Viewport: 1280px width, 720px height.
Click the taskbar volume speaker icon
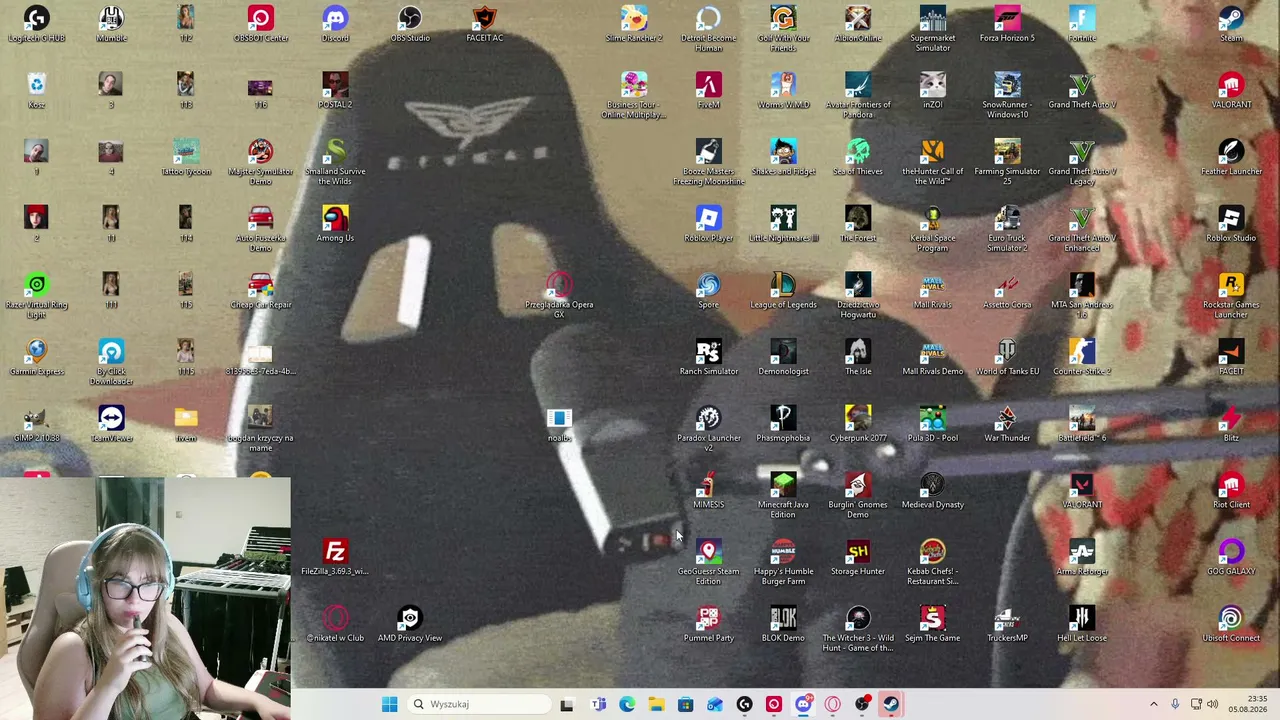coord(1213,704)
